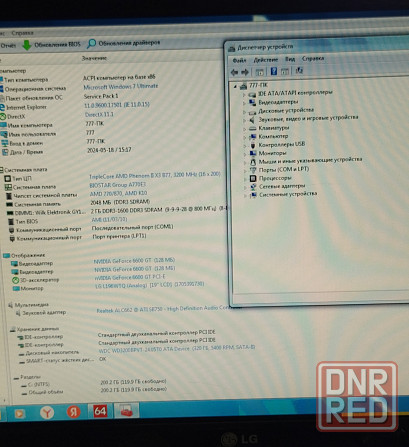Viewport: 409px width, 447px height.
Task: Select Сетевые адаптеры in the device tree
Action: (x=282, y=186)
